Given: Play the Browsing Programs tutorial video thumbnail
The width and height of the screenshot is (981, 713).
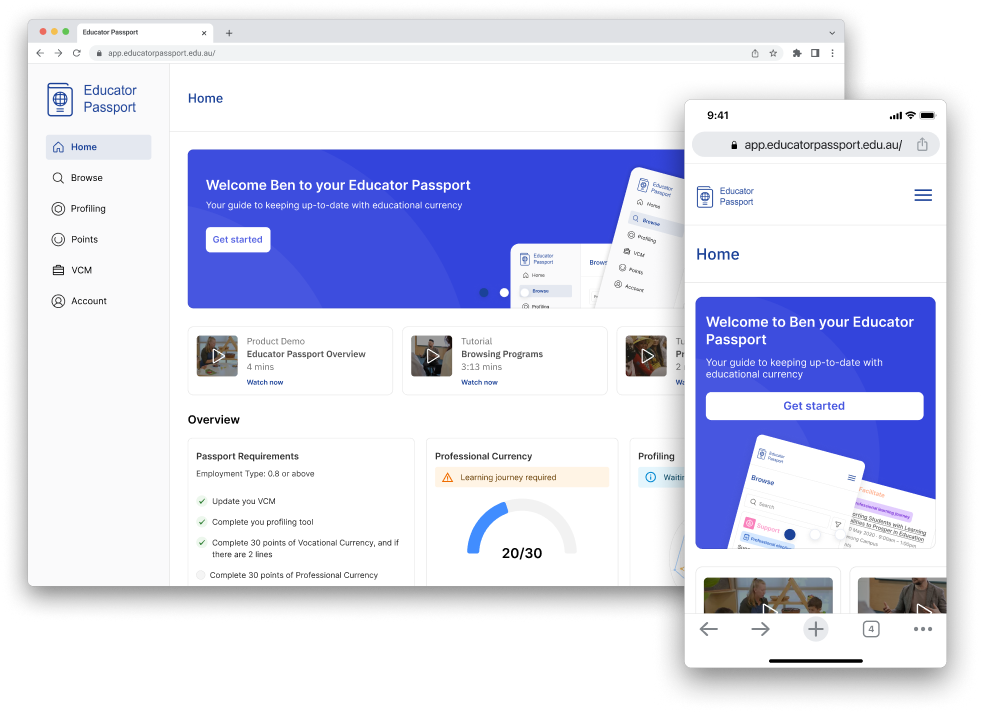Looking at the screenshot, I should coord(432,356).
